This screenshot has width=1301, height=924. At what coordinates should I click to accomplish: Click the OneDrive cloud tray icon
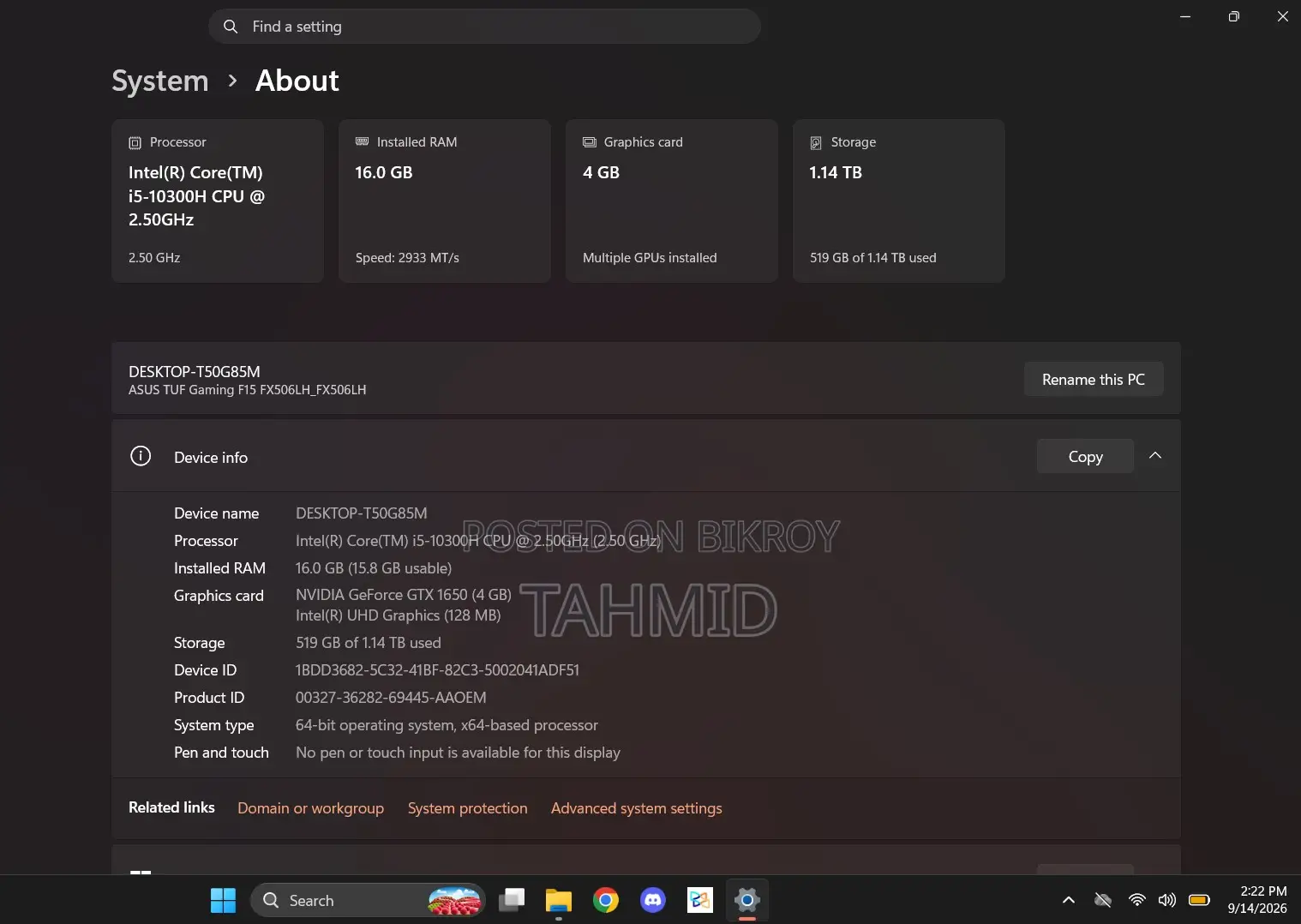click(x=1103, y=900)
